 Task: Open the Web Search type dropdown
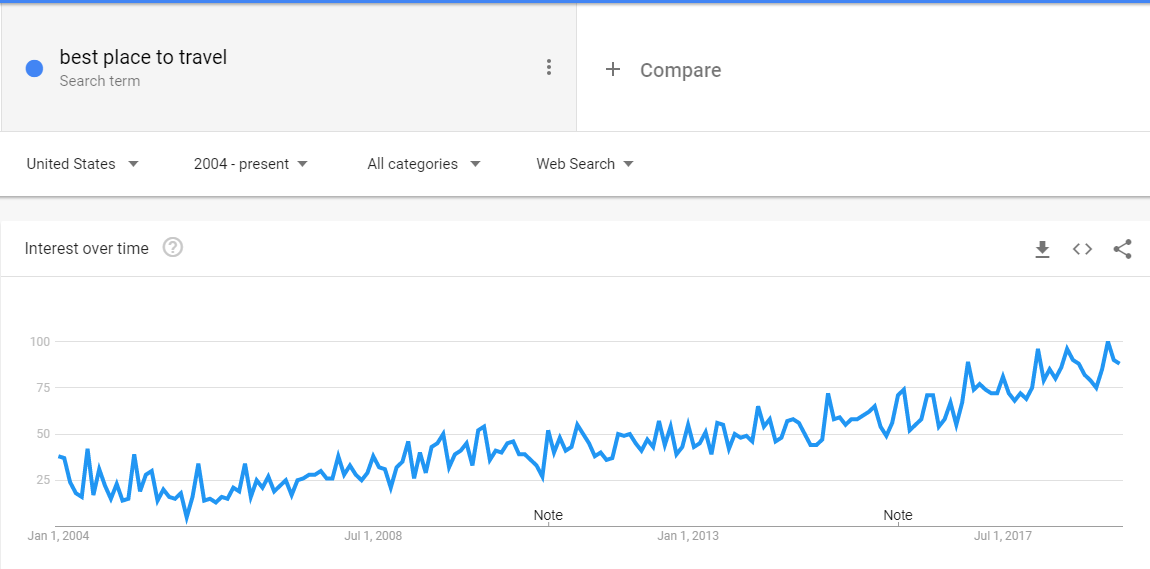click(x=585, y=164)
